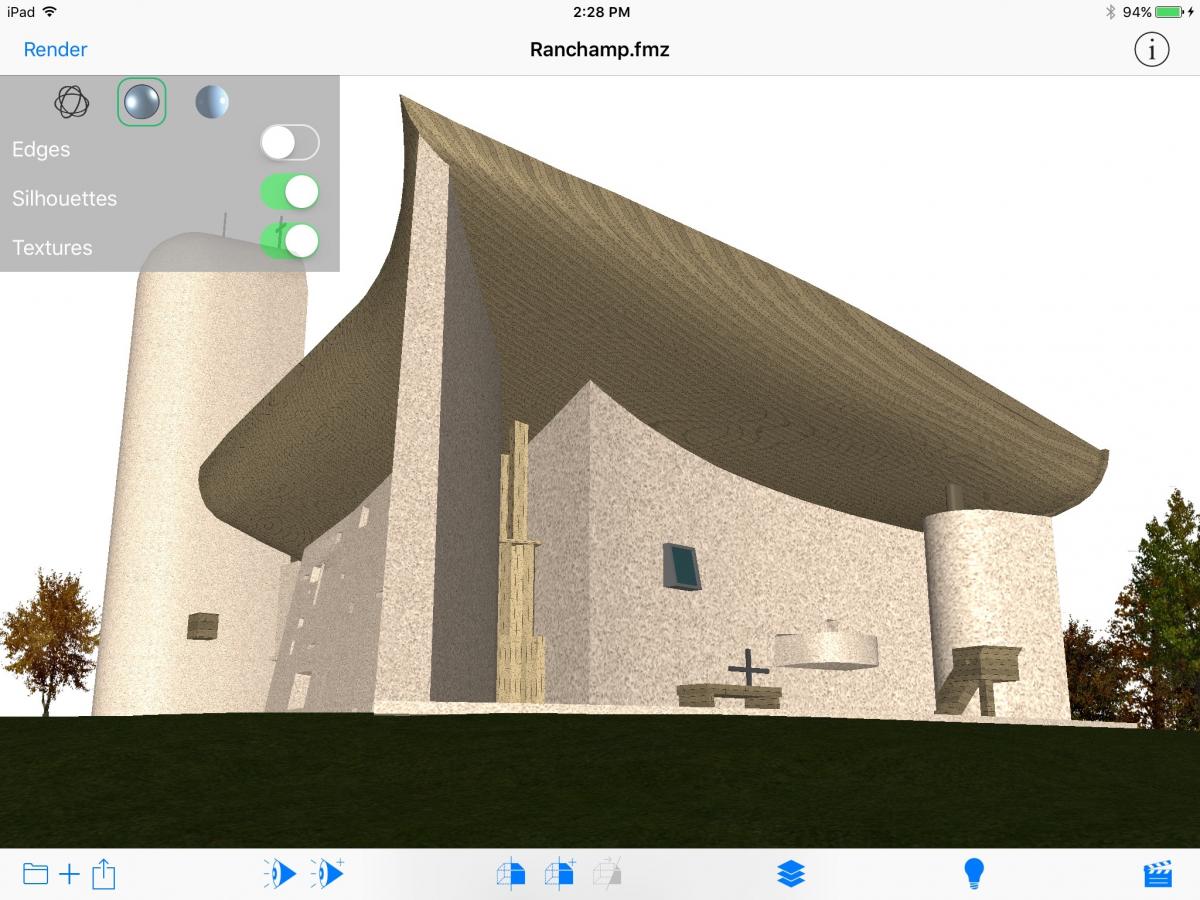
Task: Open the animation clapperboard icon
Action: (x=1157, y=874)
